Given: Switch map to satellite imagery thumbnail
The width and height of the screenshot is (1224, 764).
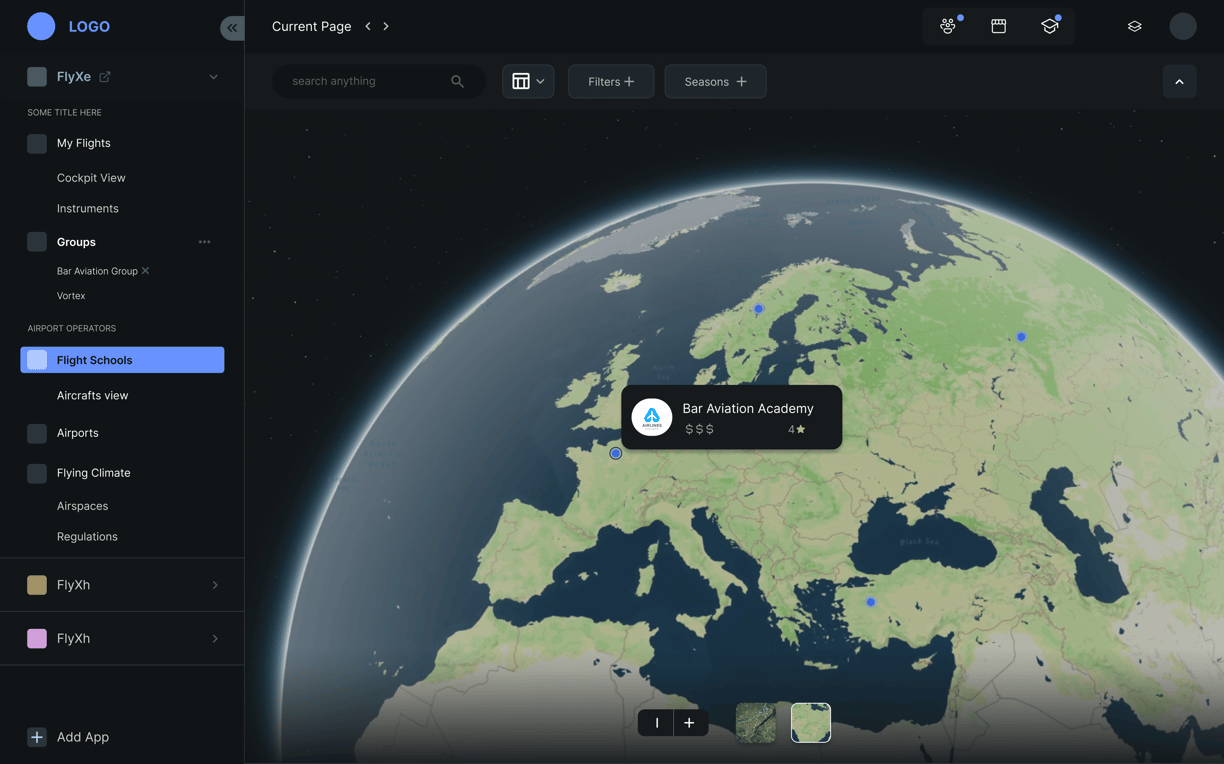Looking at the screenshot, I should coord(755,722).
